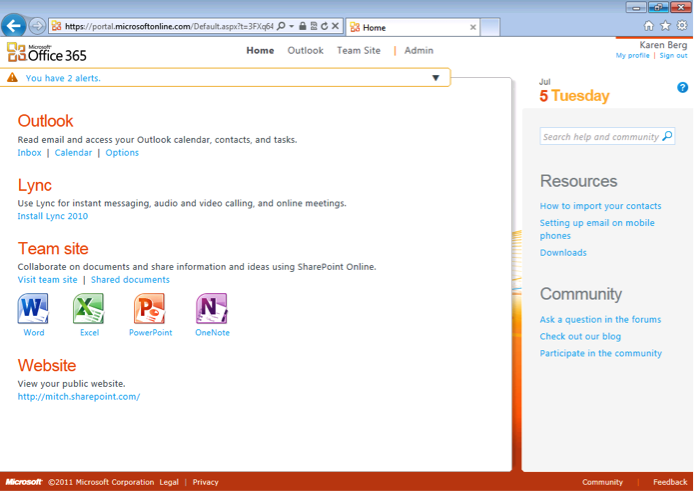Click the security lock icon in address bar

302,26
